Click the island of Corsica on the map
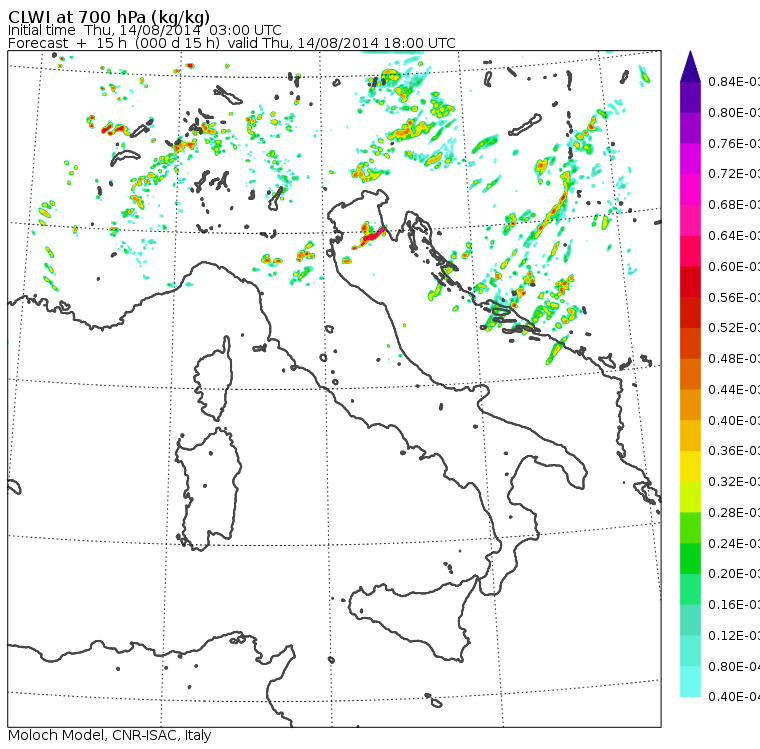The image size is (760, 749). coord(213,379)
